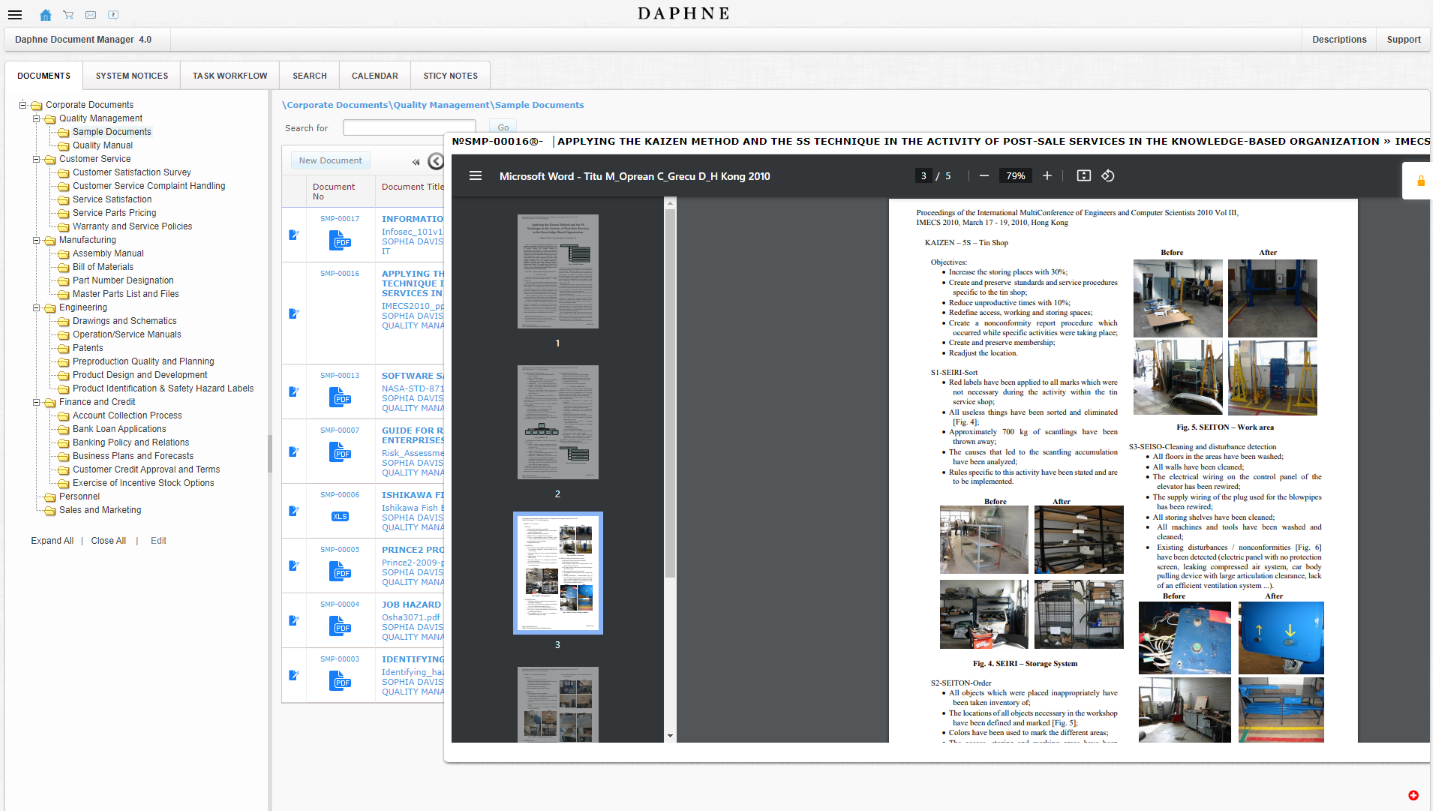Viewport: 1433px width, 811px height.
Task: Open Personnel folder
Action: (79, 496)
